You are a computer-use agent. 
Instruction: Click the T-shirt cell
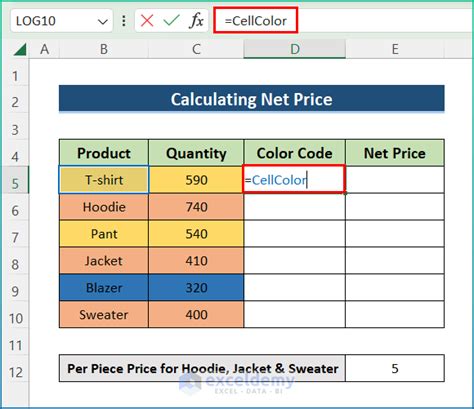(104, 180)
